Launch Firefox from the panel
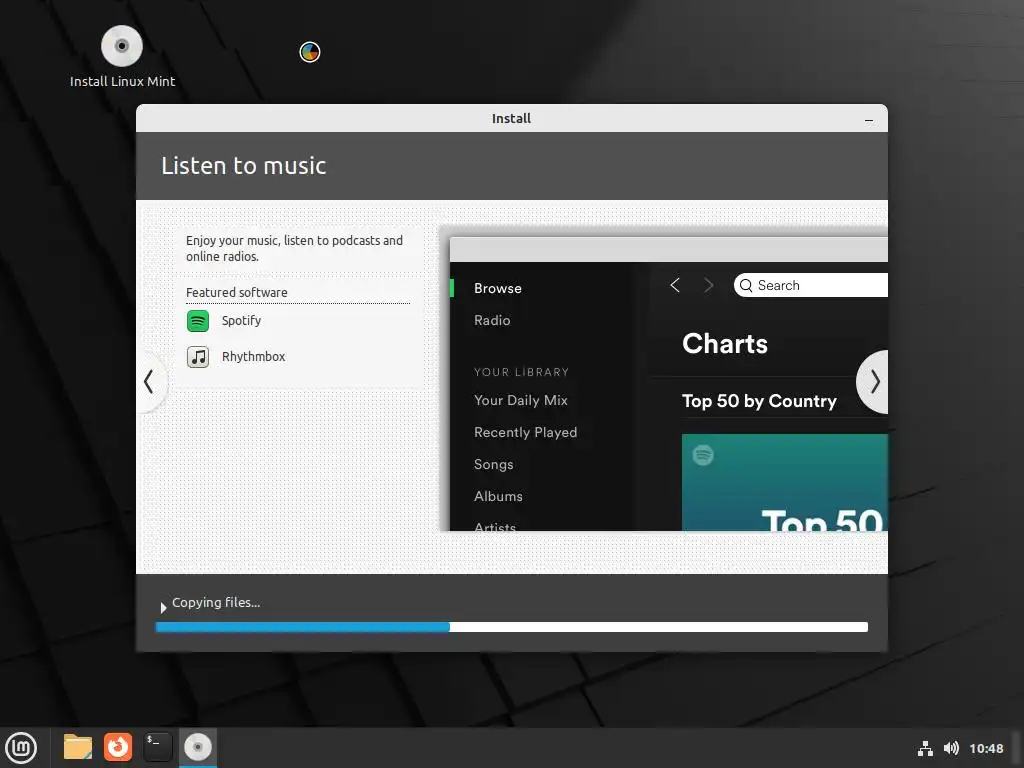The height and width of the screenshot is (768, 1024). coord(118,747)
